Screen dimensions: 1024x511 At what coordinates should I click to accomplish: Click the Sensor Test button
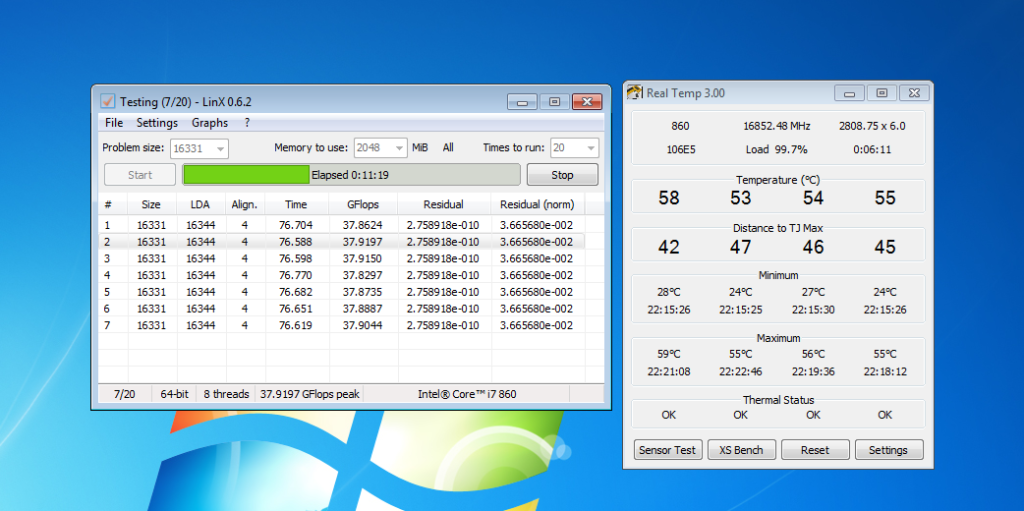click(x=668, y=450)
